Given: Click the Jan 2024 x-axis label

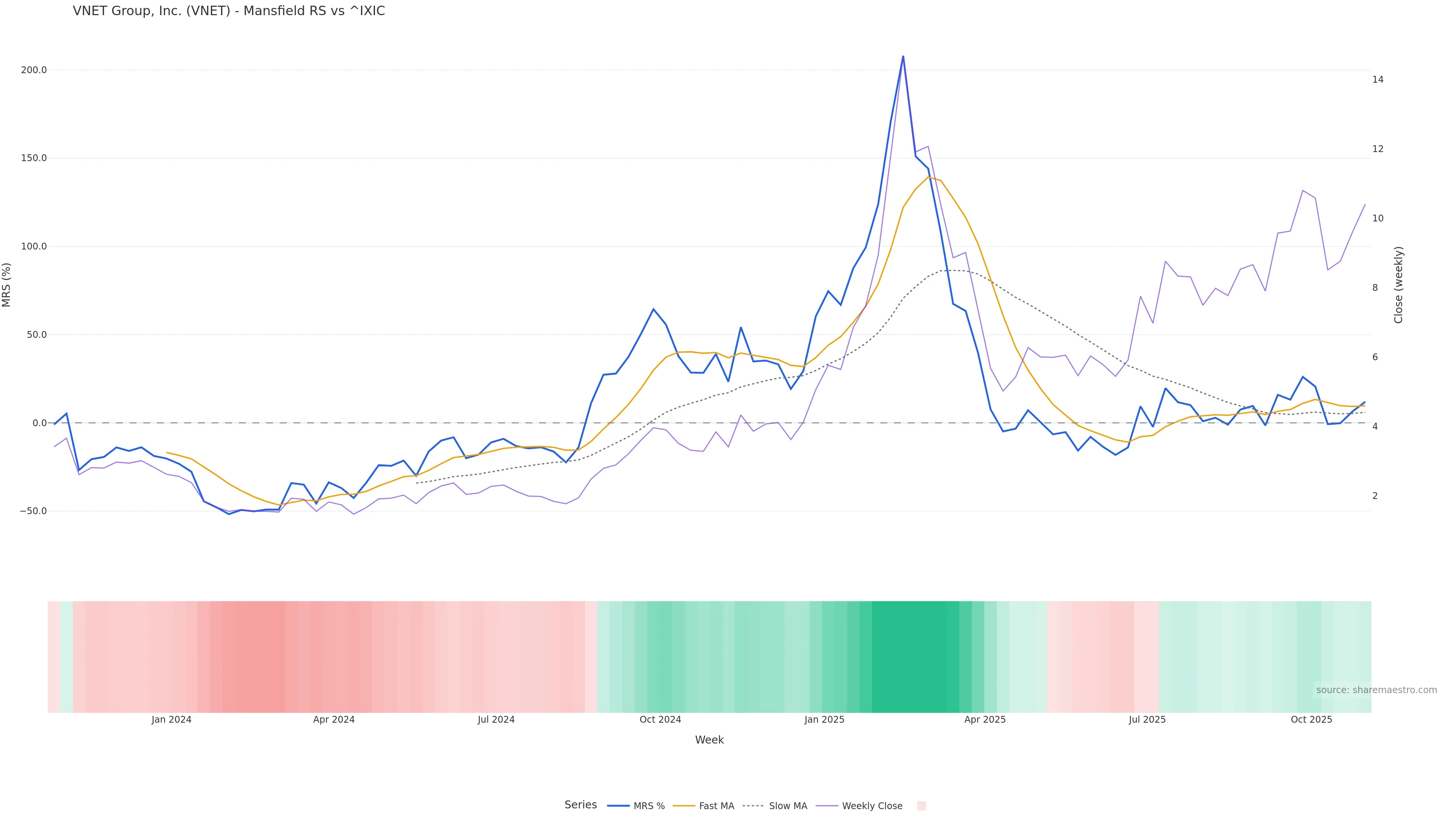Looking at the screenshot, I should pos(171,720).
